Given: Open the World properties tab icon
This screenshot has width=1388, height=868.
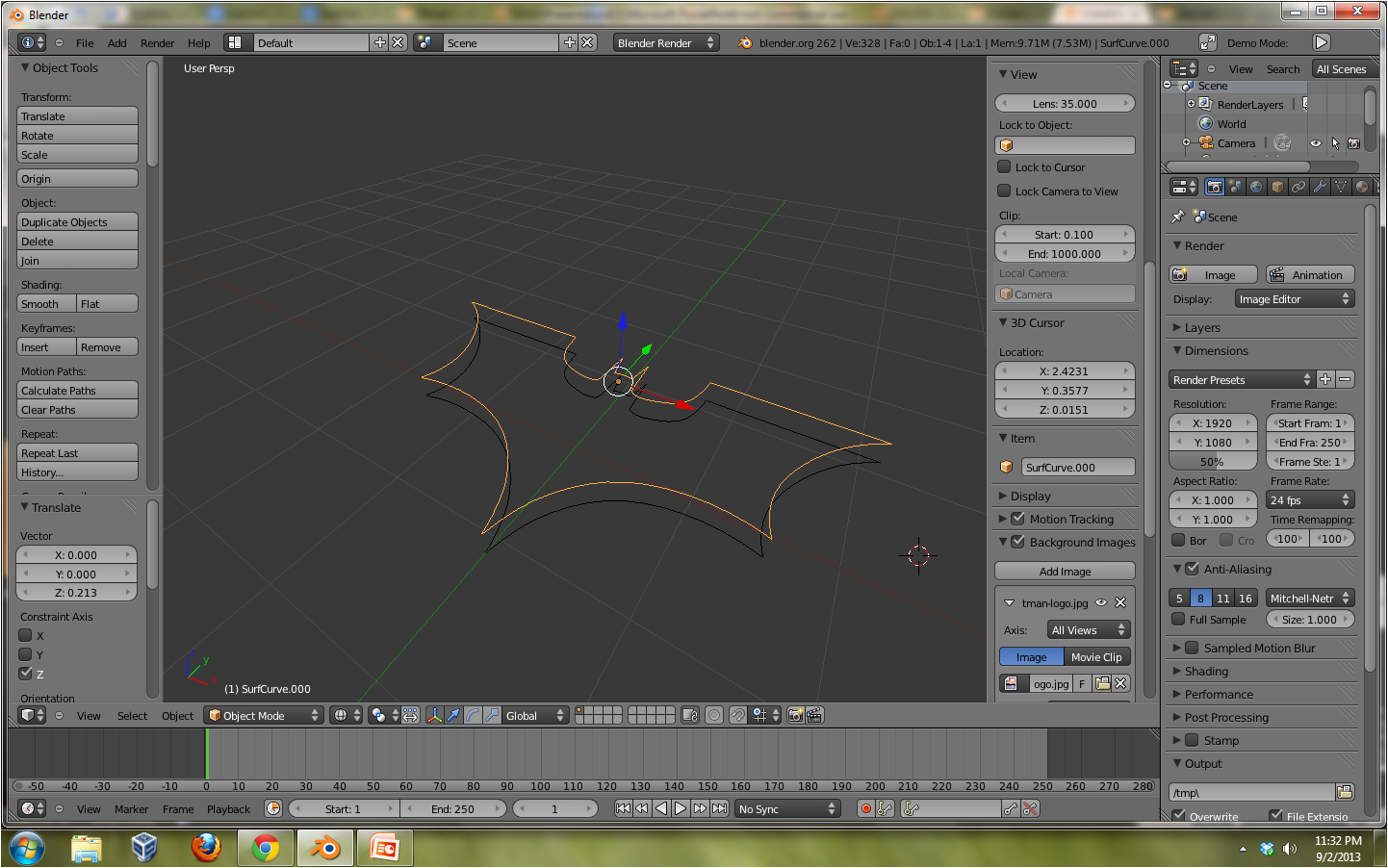Looking at the screenshot, I should click(1257, 187).
